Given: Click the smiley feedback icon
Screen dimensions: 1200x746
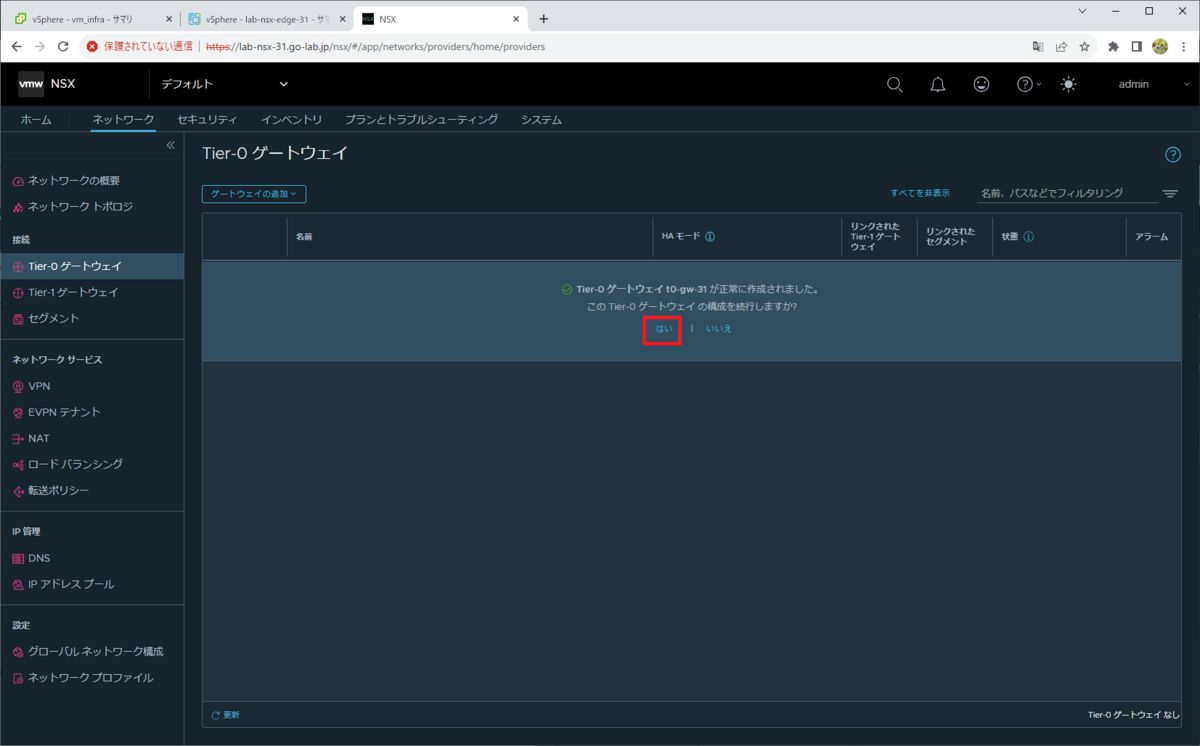Looking at the screenshot, I should (982, 85).
